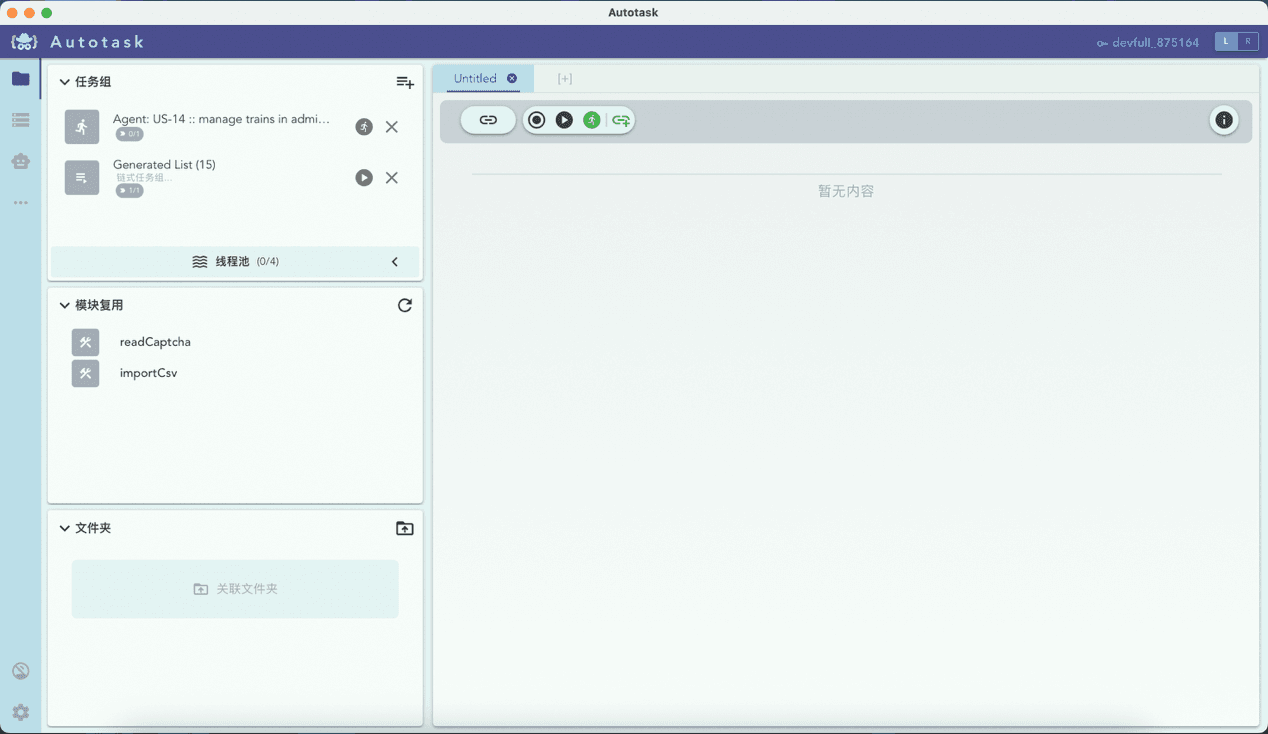Collapse the 模块复用 section
The width and height of the screenshot is (1268, 734).
[65, 305]
